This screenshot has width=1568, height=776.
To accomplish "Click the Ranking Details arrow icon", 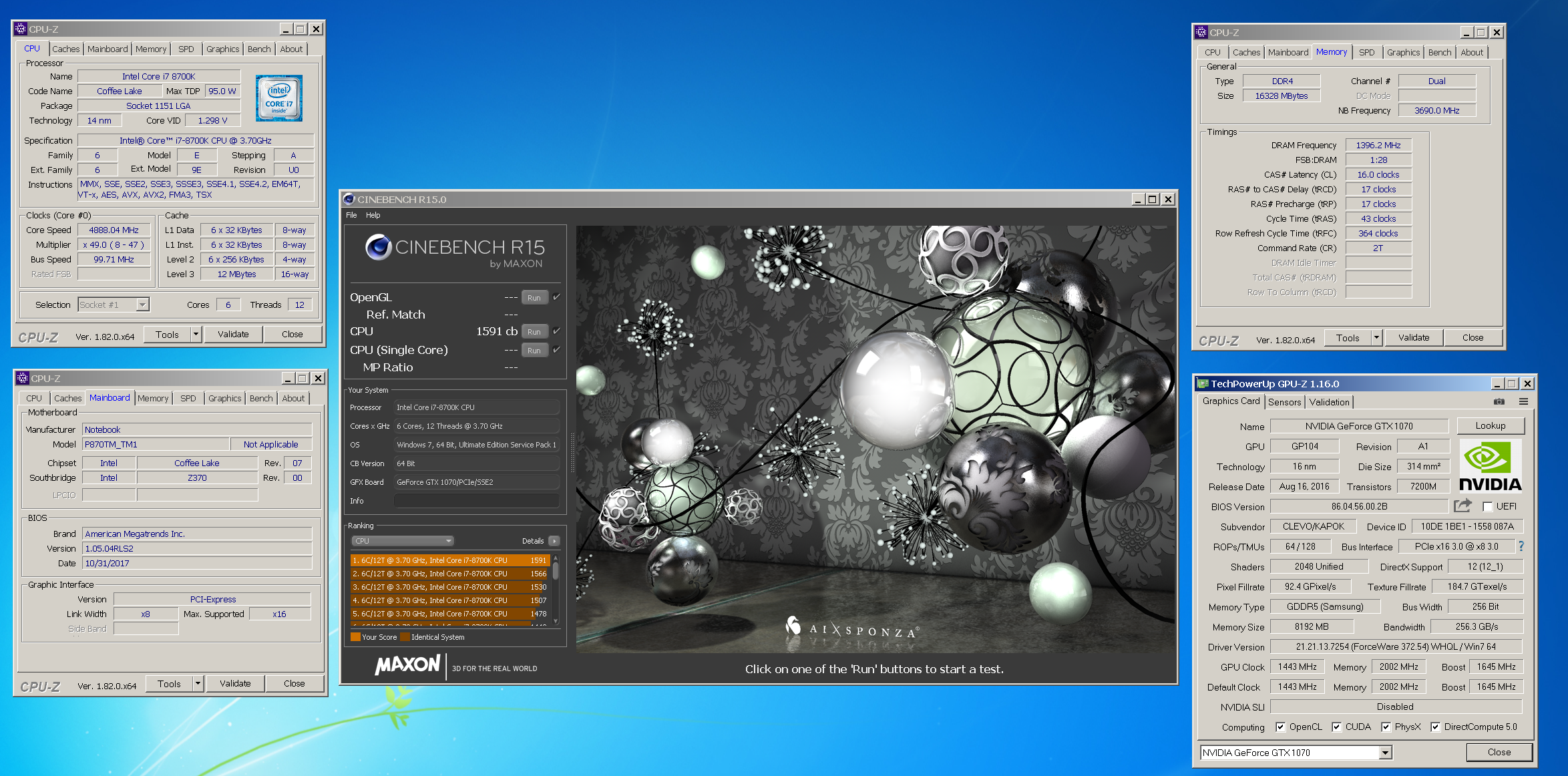I will click(x=554, y=541).
